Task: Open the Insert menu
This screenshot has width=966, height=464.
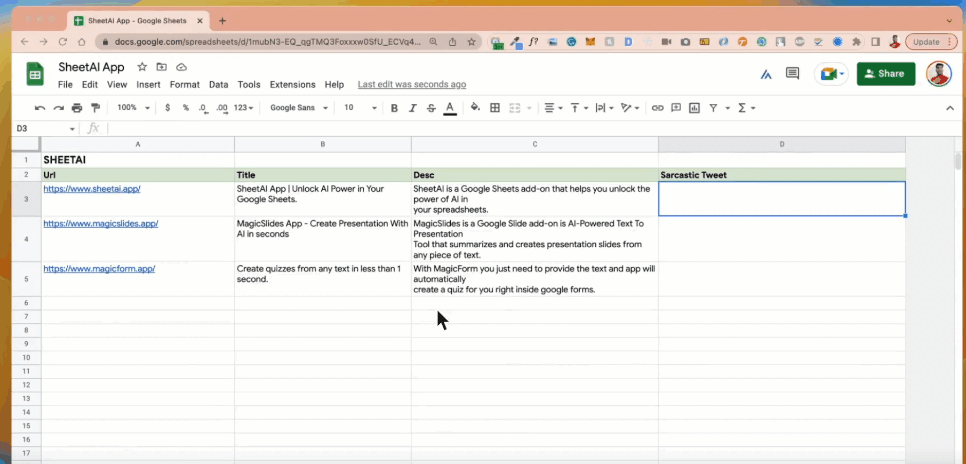Action: click(x=148, y=84)
